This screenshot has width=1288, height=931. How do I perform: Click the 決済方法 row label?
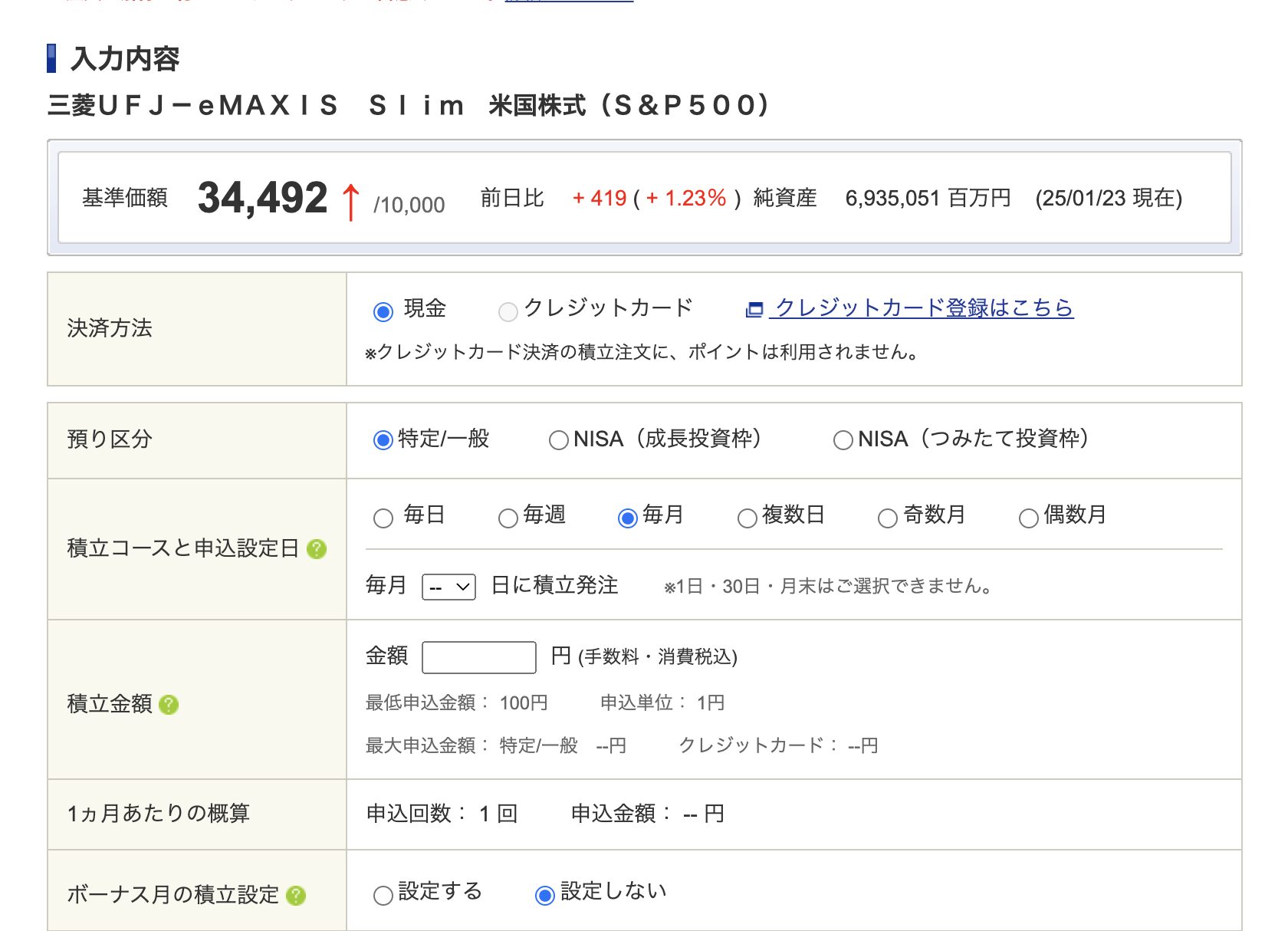pyautogui.click(x=110, y=328)
